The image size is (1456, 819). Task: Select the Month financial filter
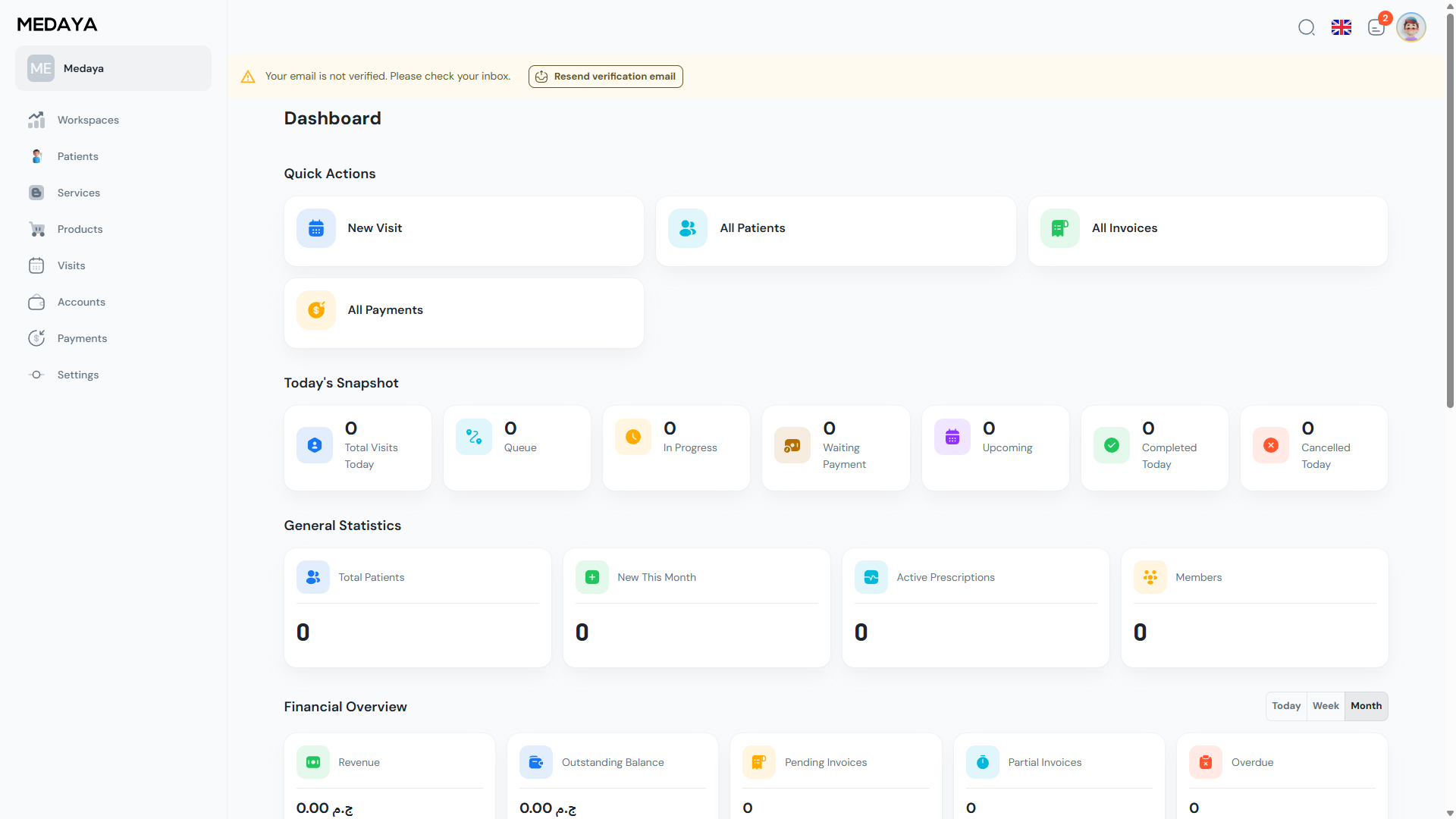[1366, 706]
